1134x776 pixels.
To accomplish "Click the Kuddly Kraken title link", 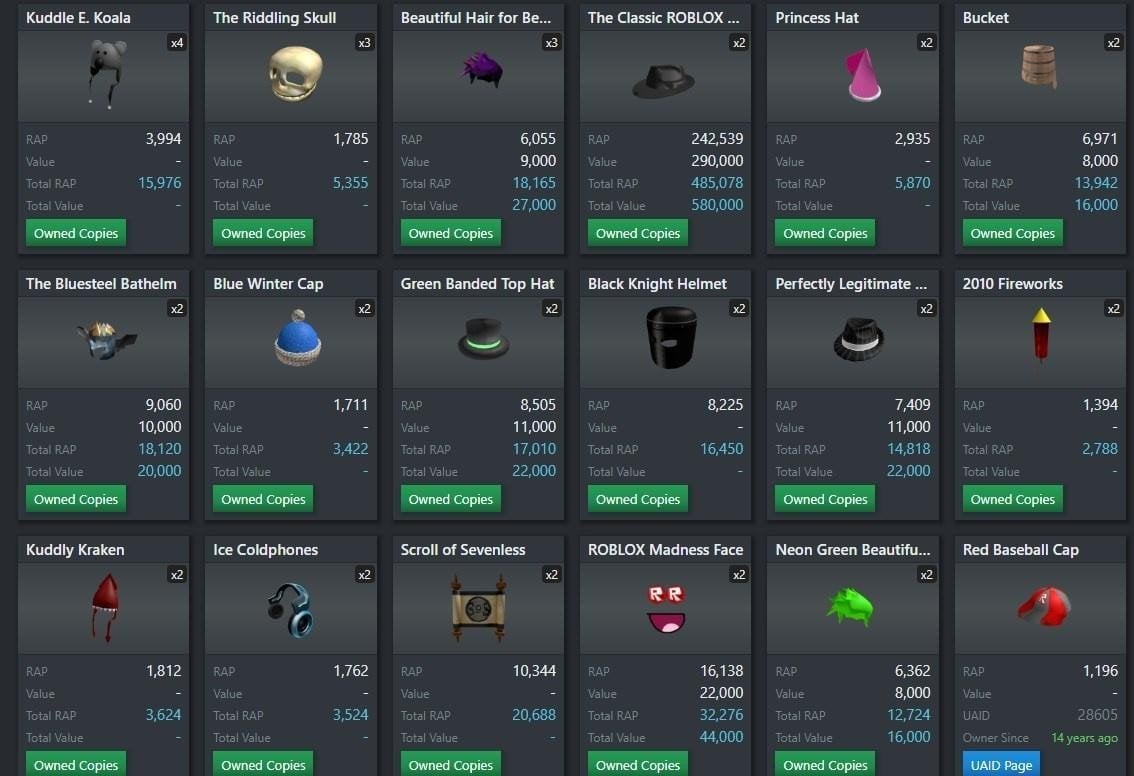I will (x=75, y=550).
